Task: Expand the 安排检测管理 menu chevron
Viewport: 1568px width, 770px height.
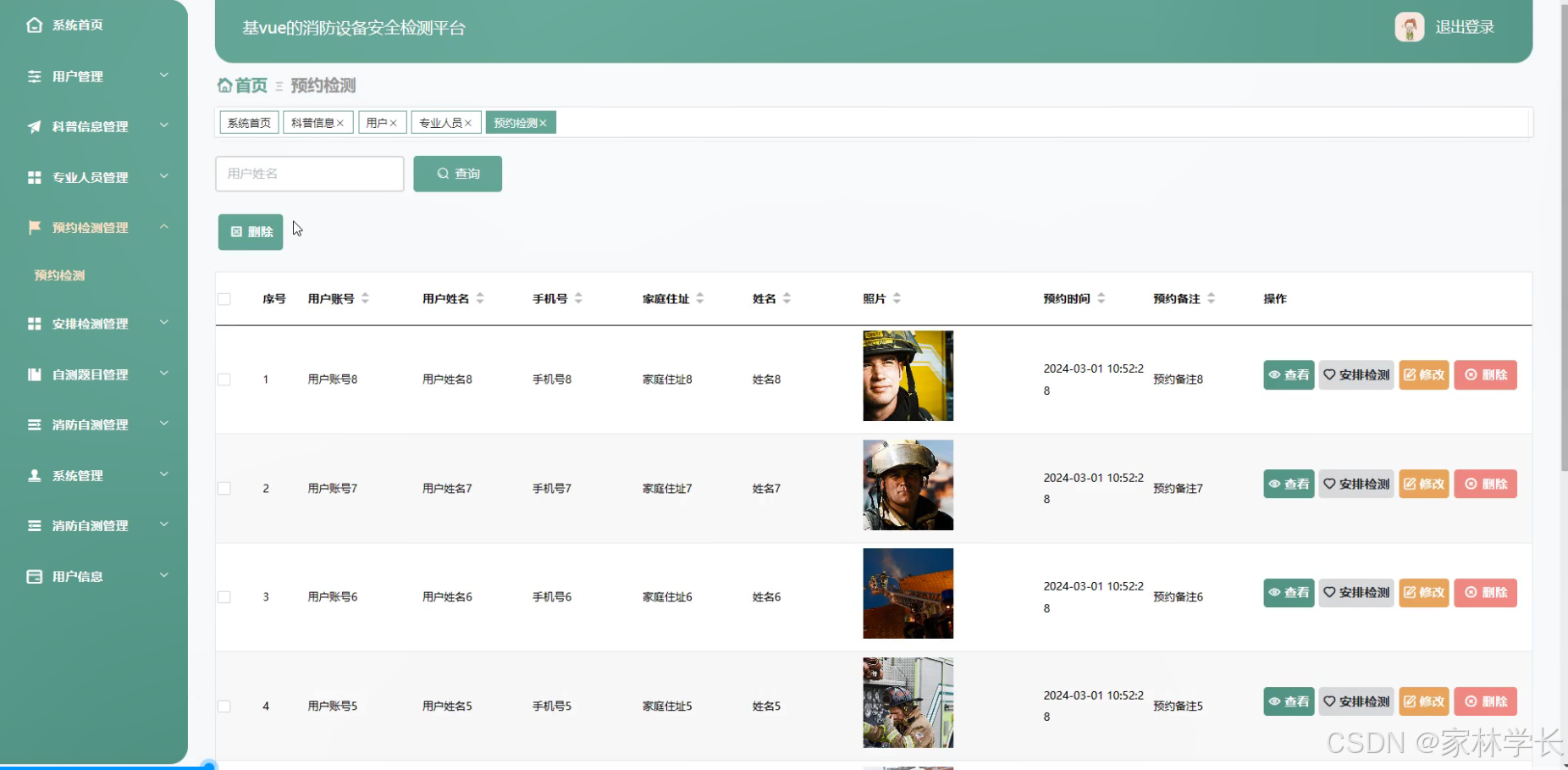Action: [164, 323]
